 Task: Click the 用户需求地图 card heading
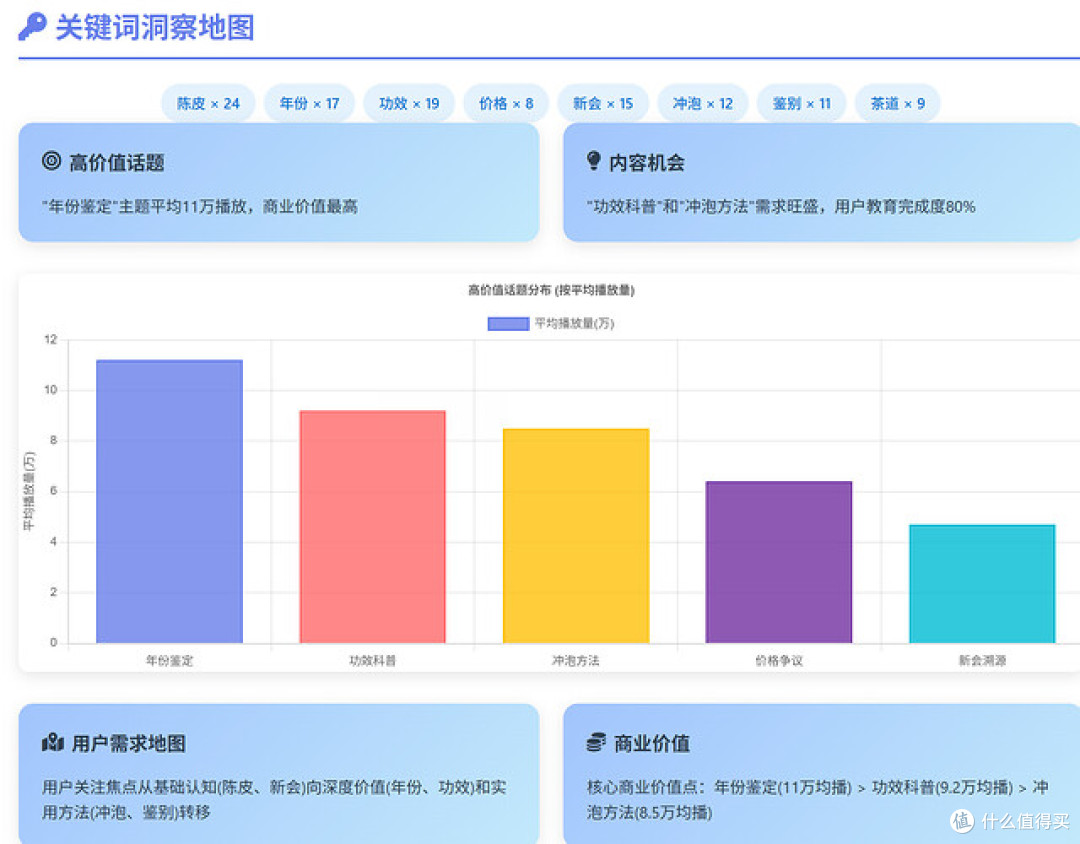coord(129,743)
